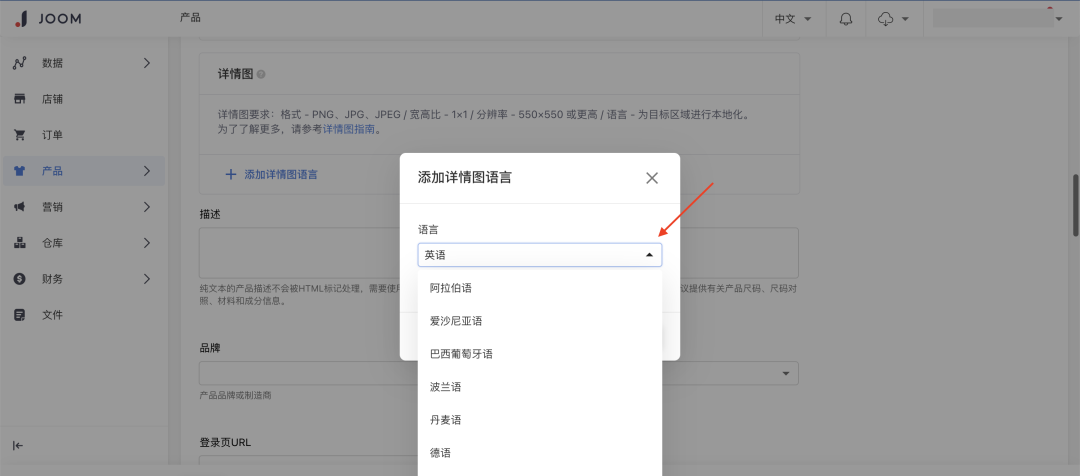Choose 波兰语 option
Image resolution: width=1080 pixels, height=476 pixels.
pos(539,387)
